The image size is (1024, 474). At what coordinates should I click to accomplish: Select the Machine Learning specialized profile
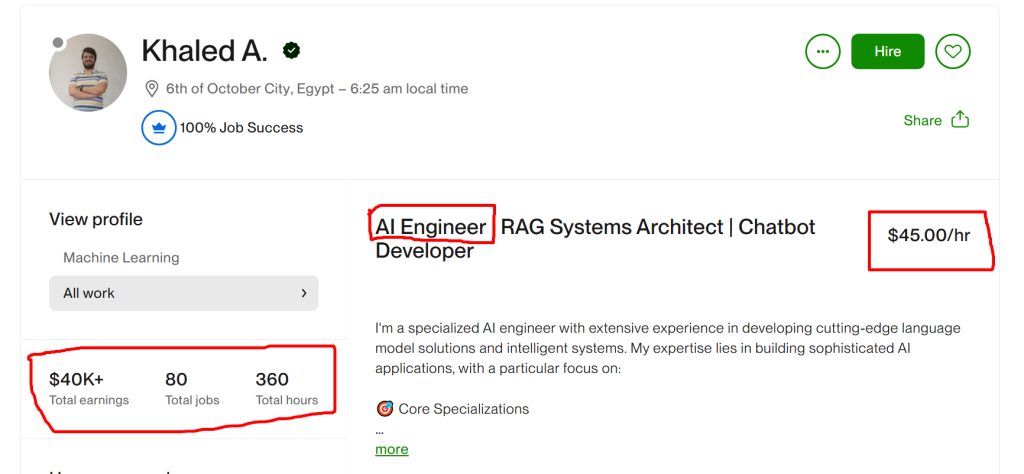(121, 257)
